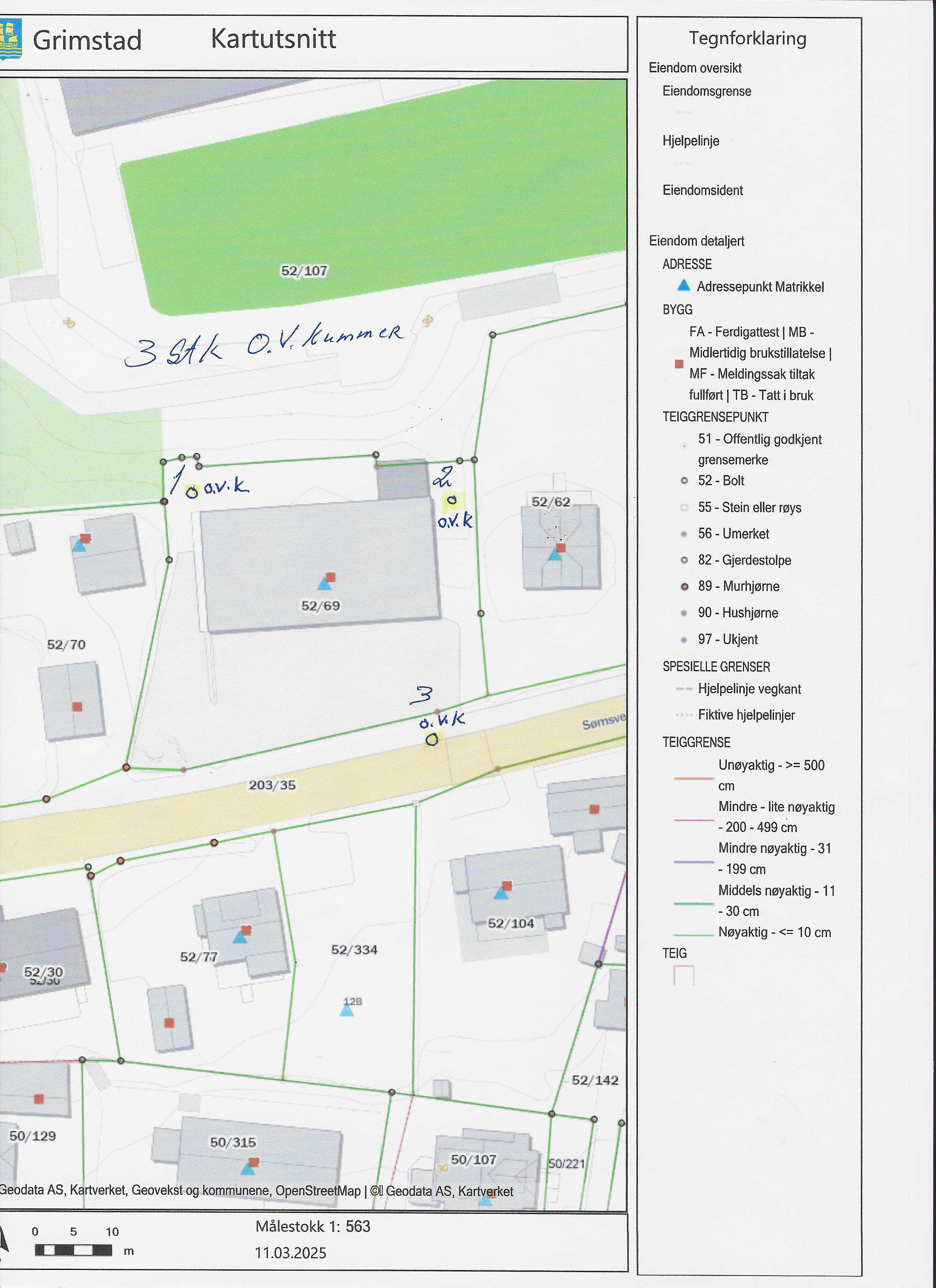Click handwritten manhole circle number 2 o.v.k
Viewport: 936px width, 1288px height.
452,500
